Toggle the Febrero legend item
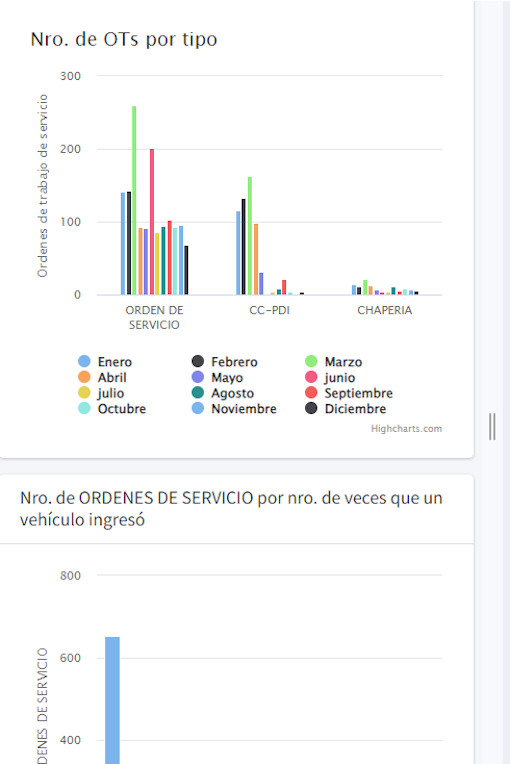Screen dimensions: 510x764 (225, 362)
